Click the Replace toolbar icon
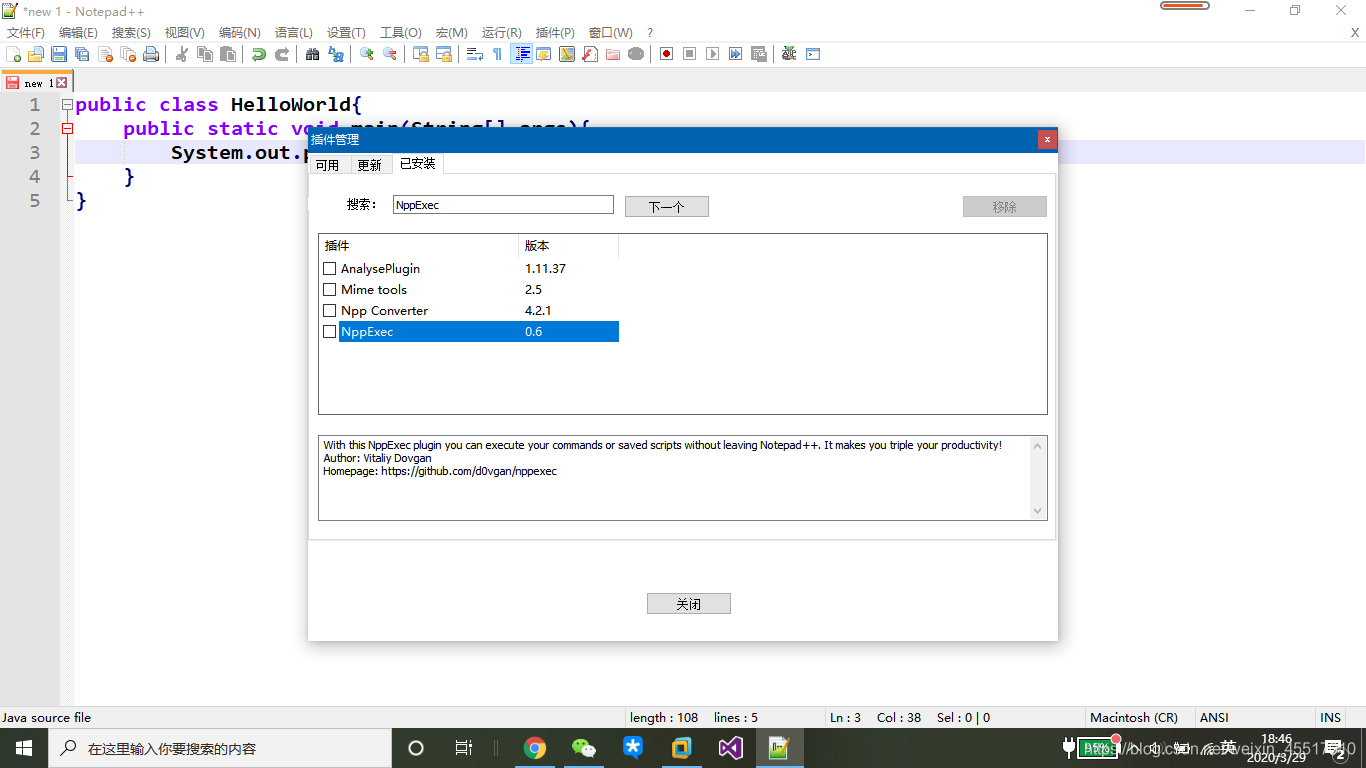The height and width of the screenshot is (768, 1366). coord(336,54)
